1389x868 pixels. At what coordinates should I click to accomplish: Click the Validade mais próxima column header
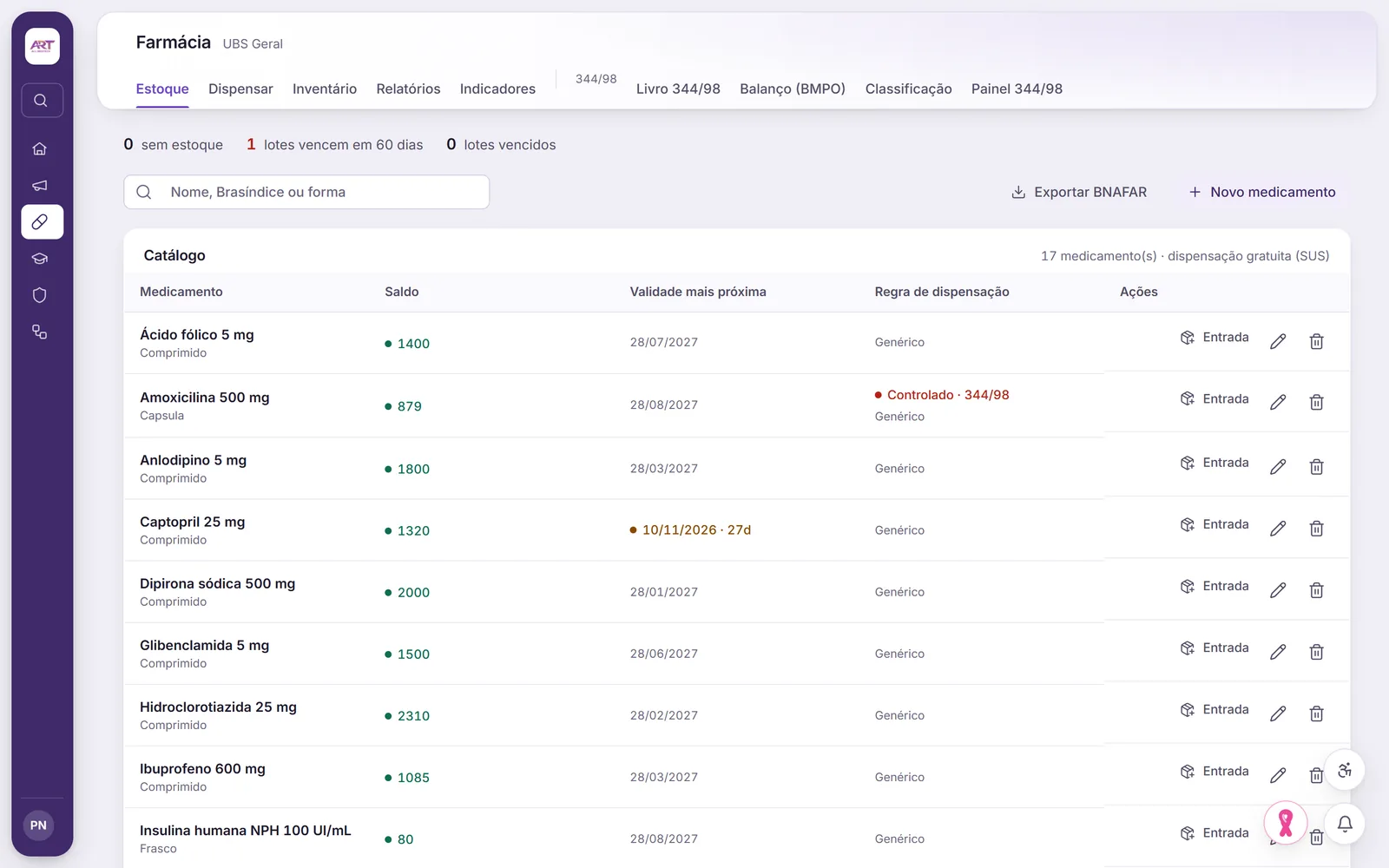(x=698, y=292)
